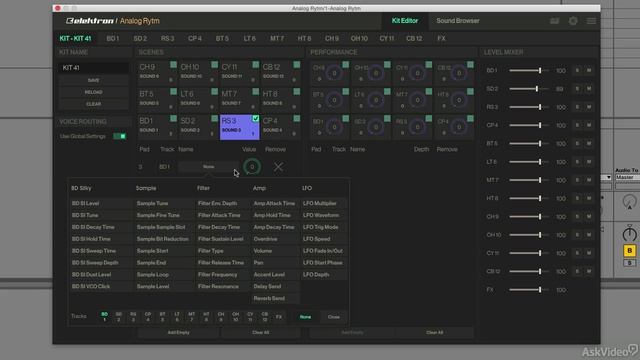Mute the BD1 channel in Level Mixer
640x360 pixels.
point(589,70)
